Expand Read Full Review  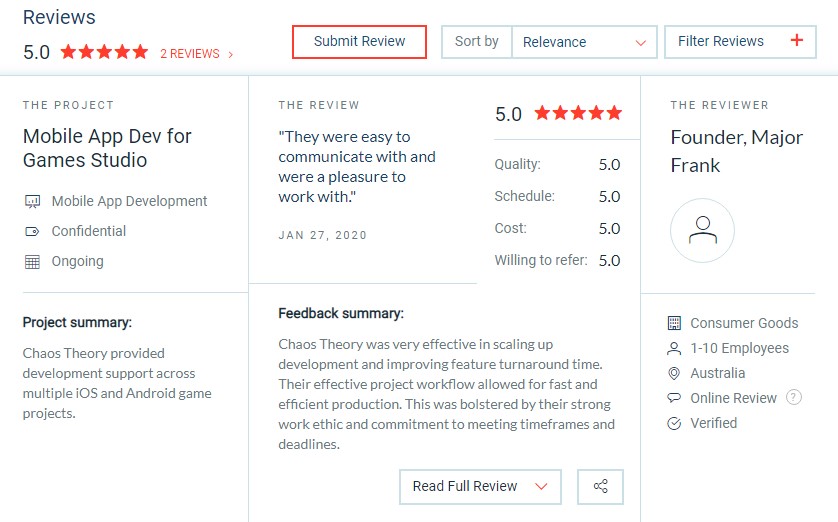(x=480, y=487)
